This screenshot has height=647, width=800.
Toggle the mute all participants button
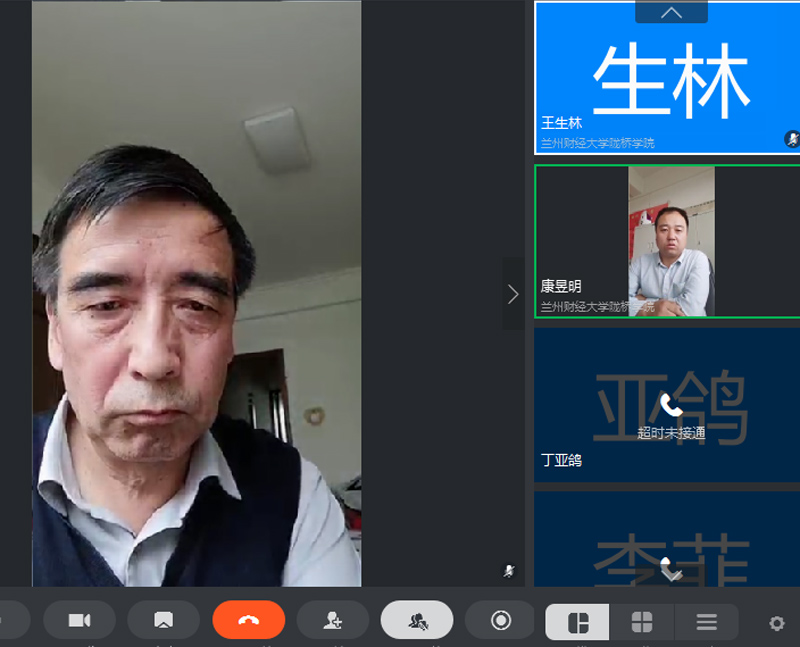(417, 621)
